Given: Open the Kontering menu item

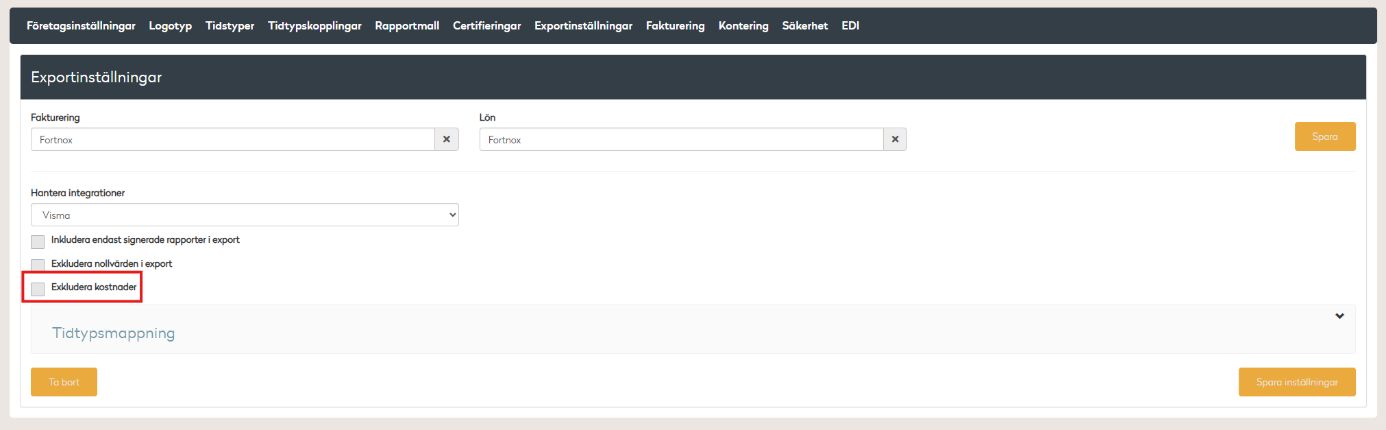Looking at the screenshot, I should [743, 26].
